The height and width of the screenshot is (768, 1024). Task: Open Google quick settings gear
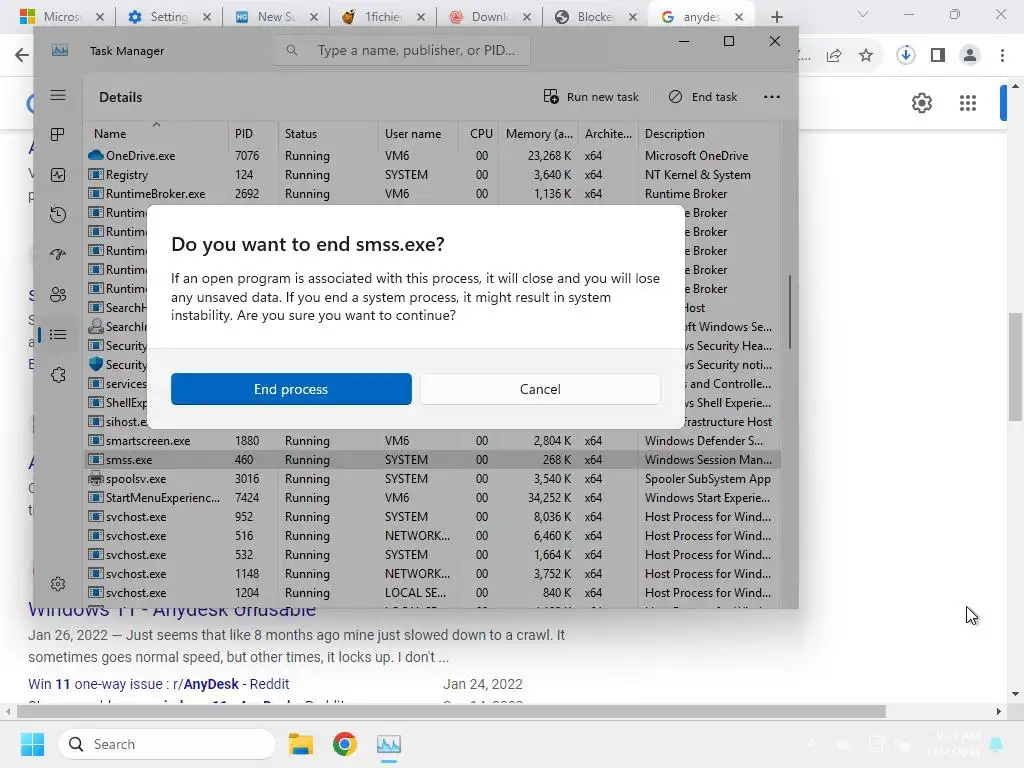pyautogui.click(x=921, y=103)
